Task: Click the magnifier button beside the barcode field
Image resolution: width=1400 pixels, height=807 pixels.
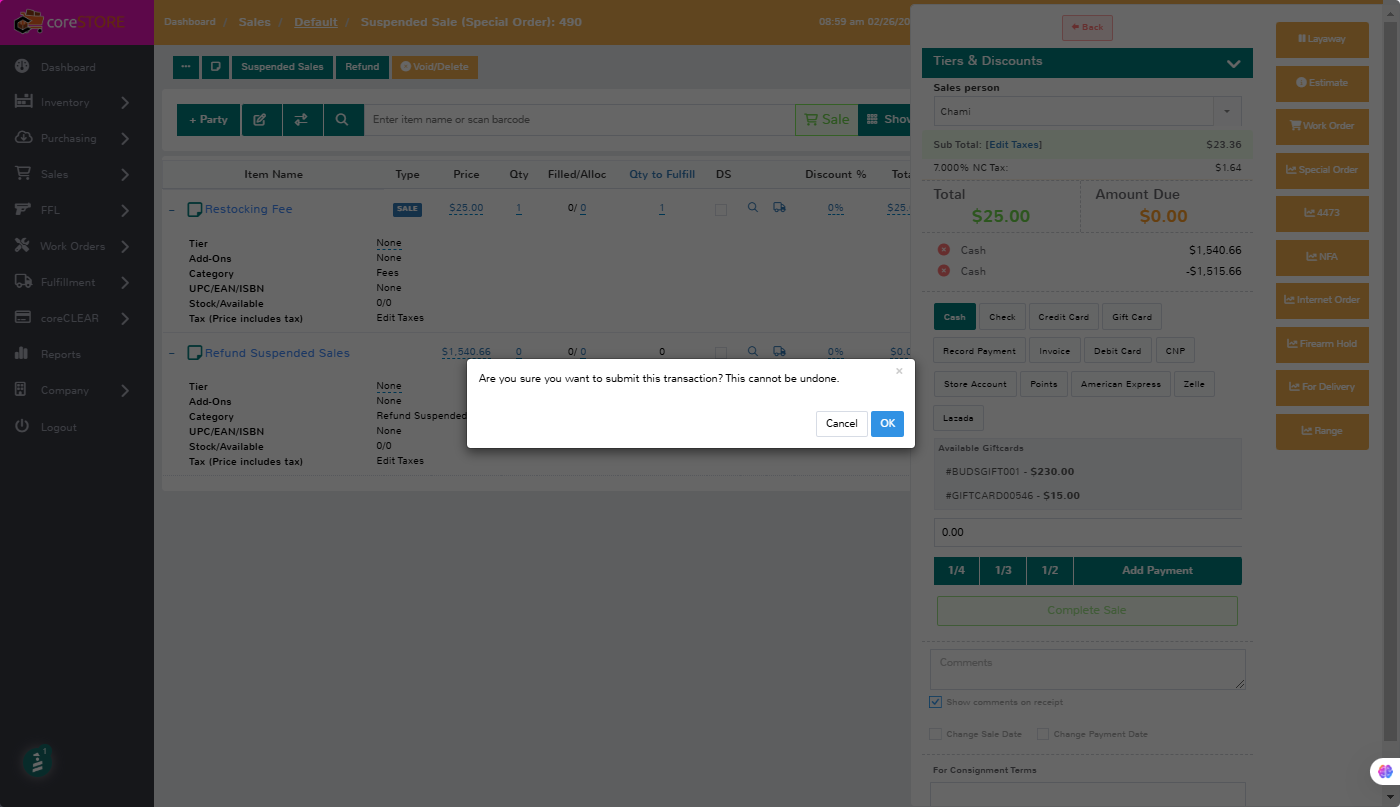Action: click(342, 120)
